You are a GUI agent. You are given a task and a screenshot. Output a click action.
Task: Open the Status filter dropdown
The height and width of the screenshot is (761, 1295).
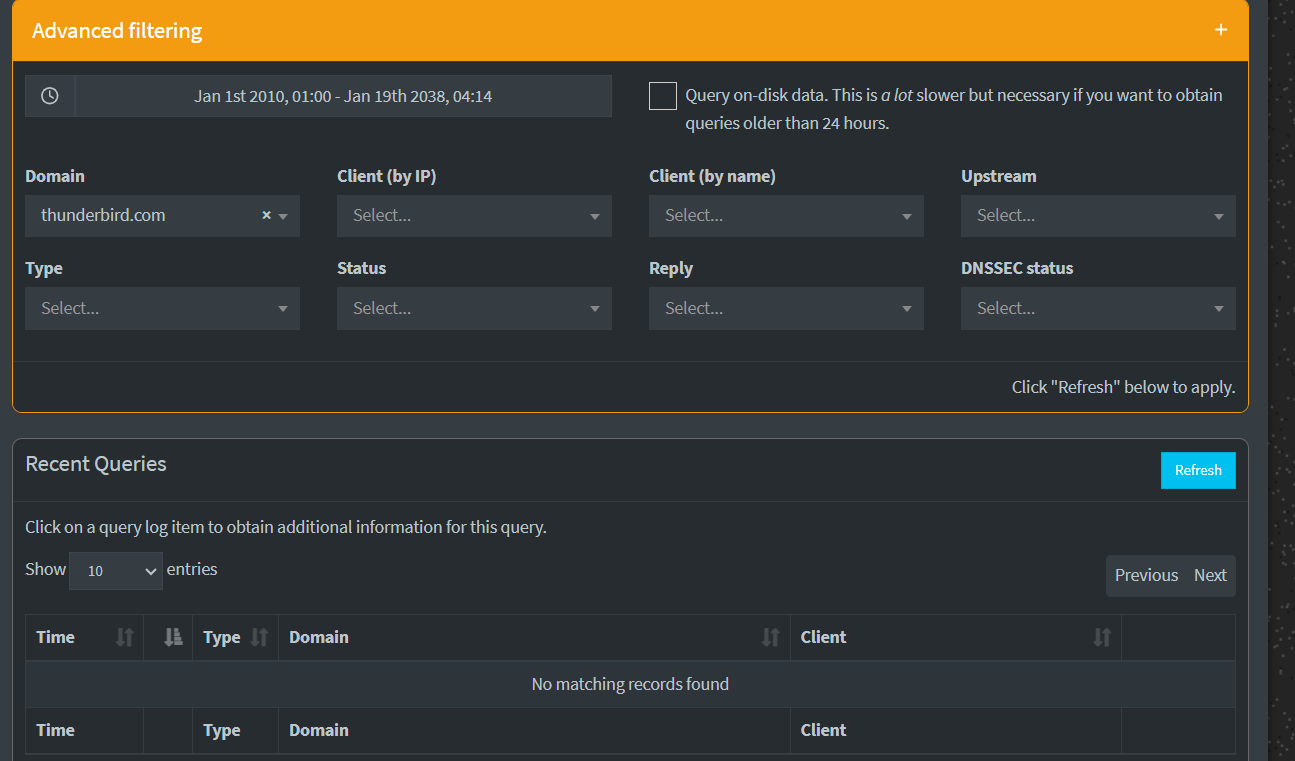click(474, 307)
